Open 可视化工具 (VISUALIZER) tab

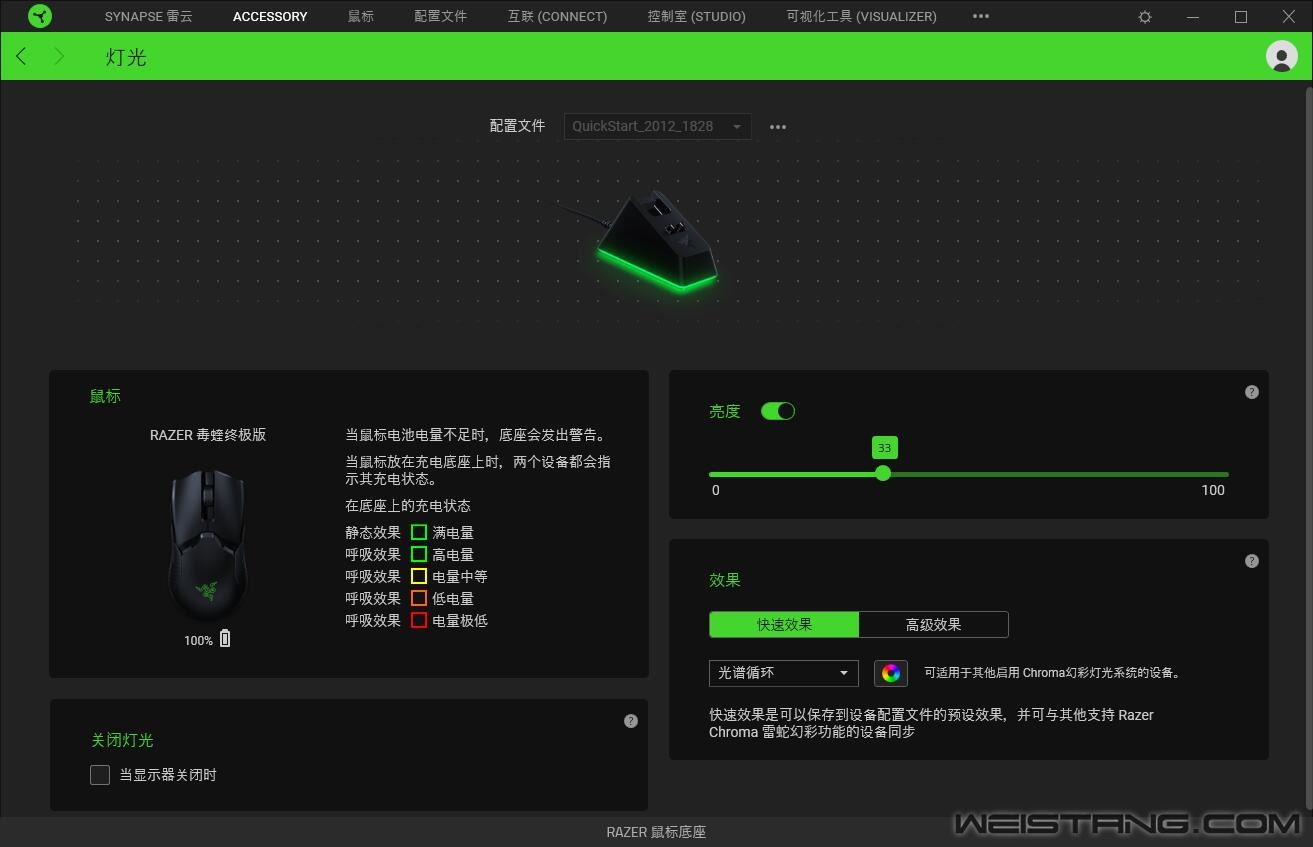click(x=861, y=16)
